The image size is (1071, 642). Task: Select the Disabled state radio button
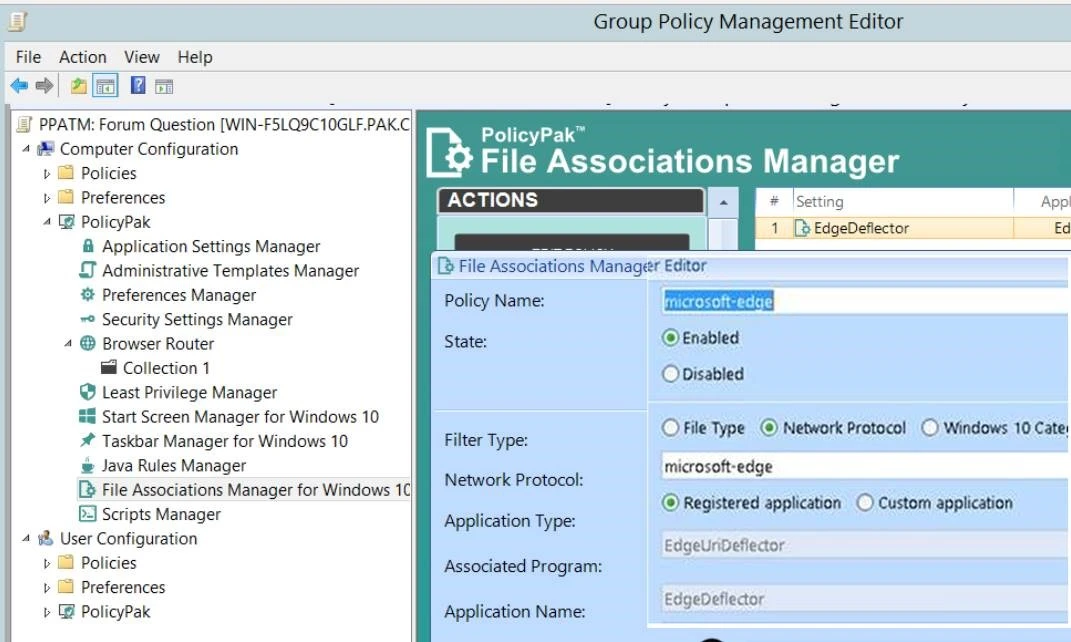coord(671,374)
